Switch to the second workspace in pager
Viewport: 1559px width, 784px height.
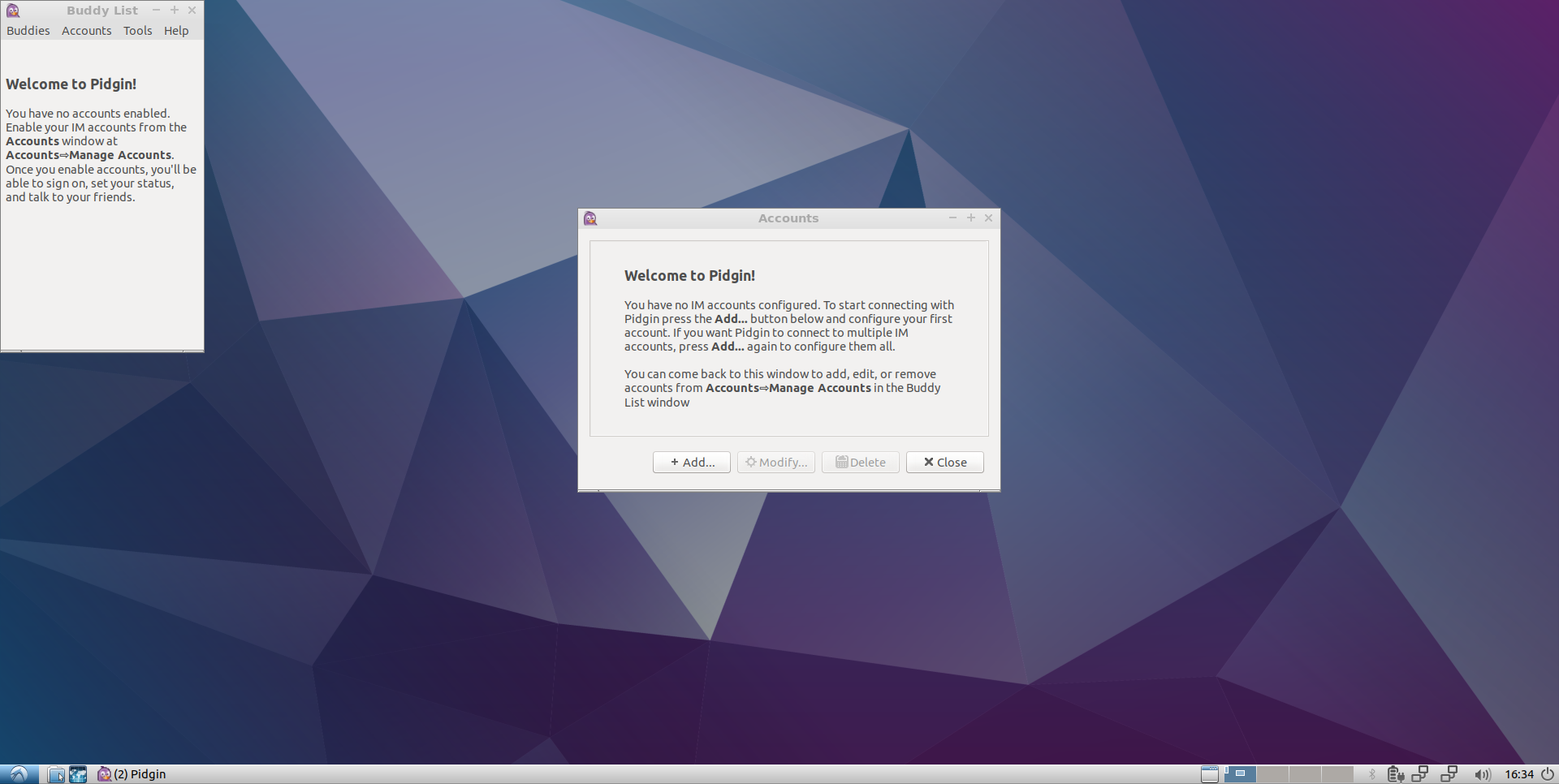(x=1272, y=774)
